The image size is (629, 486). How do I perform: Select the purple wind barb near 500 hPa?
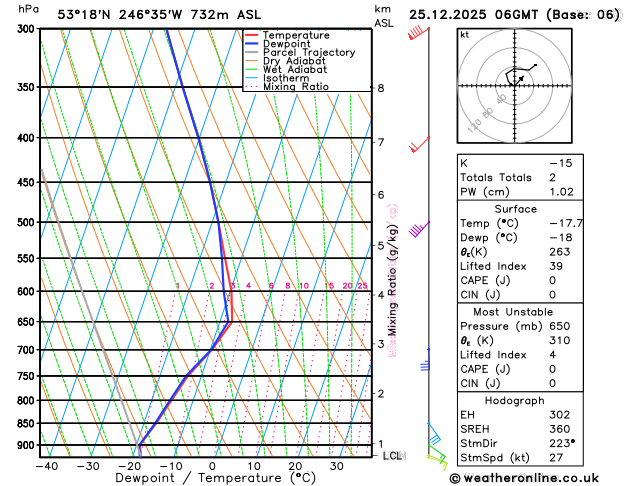(419, 229)
